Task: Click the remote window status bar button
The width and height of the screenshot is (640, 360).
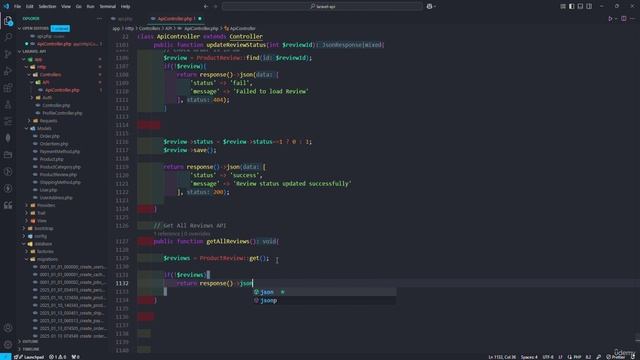Action: tap(5, 357)
